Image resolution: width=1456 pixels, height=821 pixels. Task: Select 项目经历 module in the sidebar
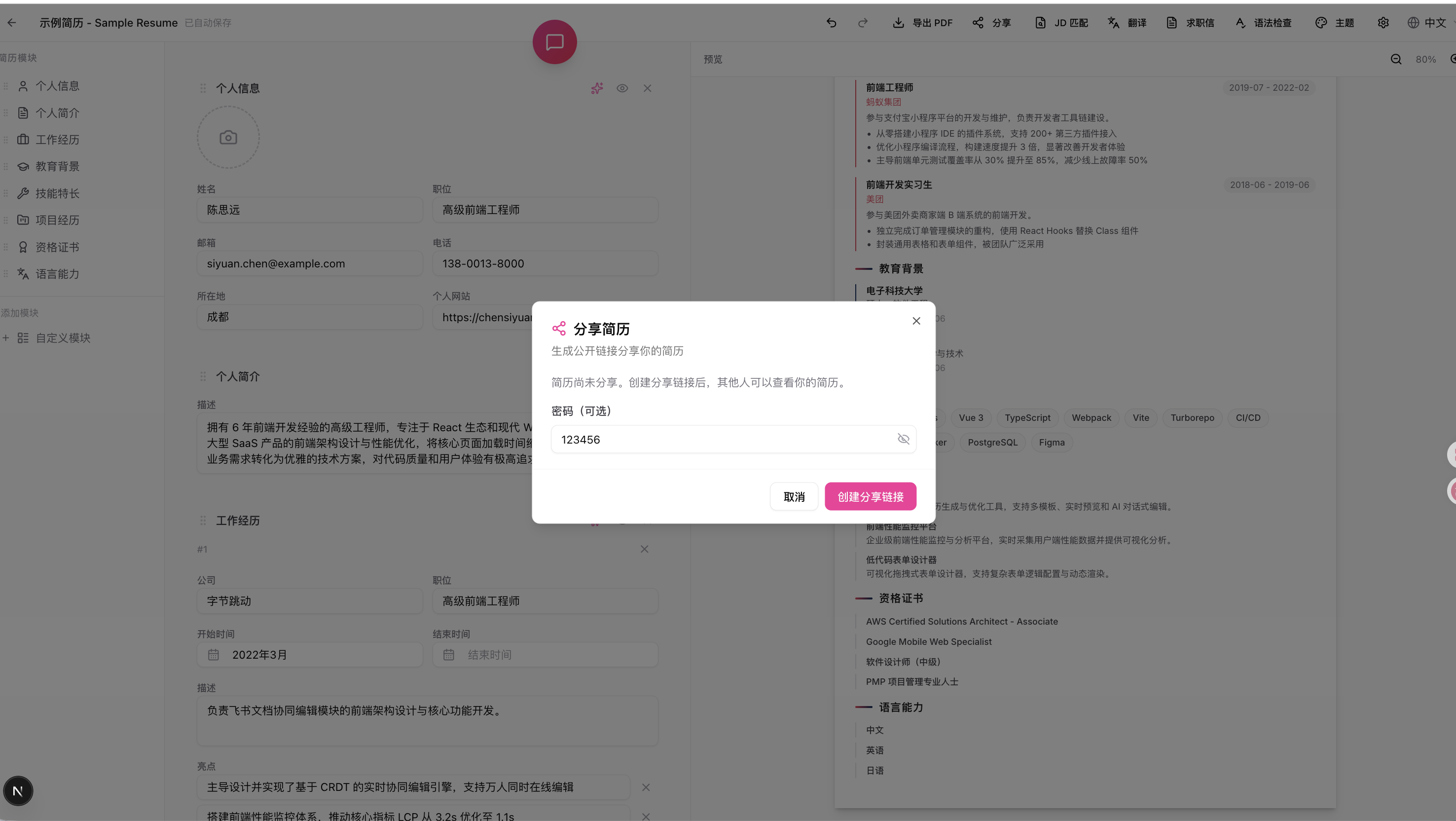(57, 220)
